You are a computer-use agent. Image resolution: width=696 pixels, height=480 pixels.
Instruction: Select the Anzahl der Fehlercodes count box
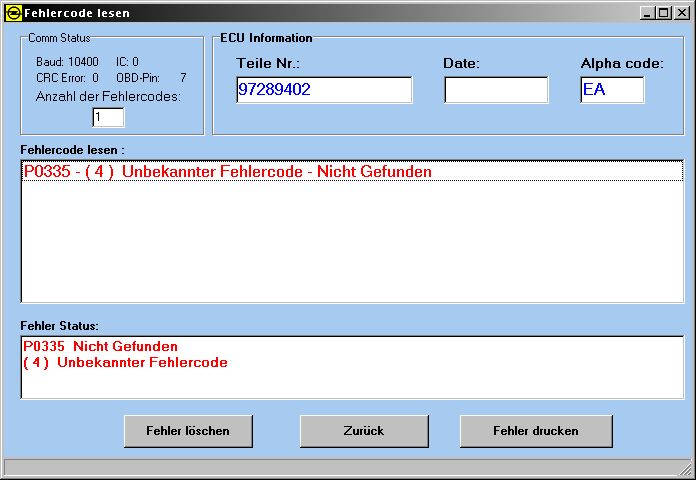(108, 117)
